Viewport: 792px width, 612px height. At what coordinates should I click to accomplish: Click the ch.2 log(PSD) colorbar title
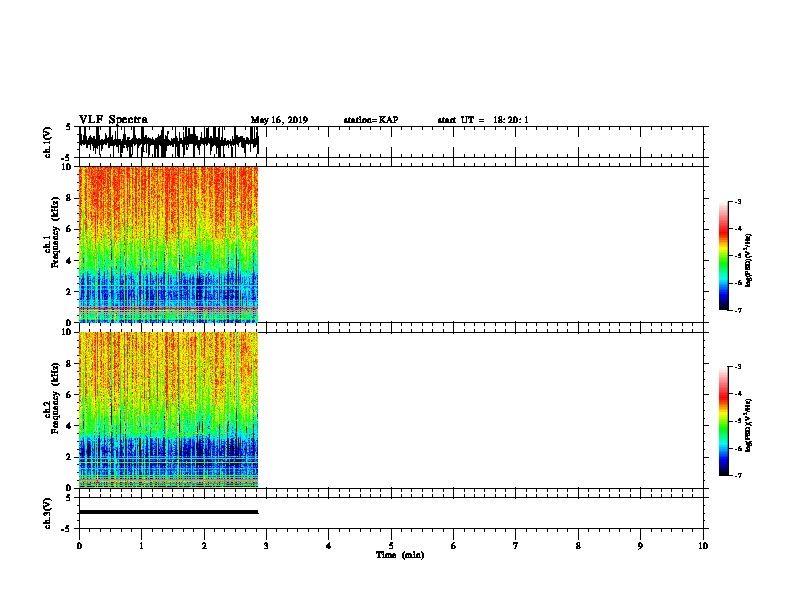point(748,425)
